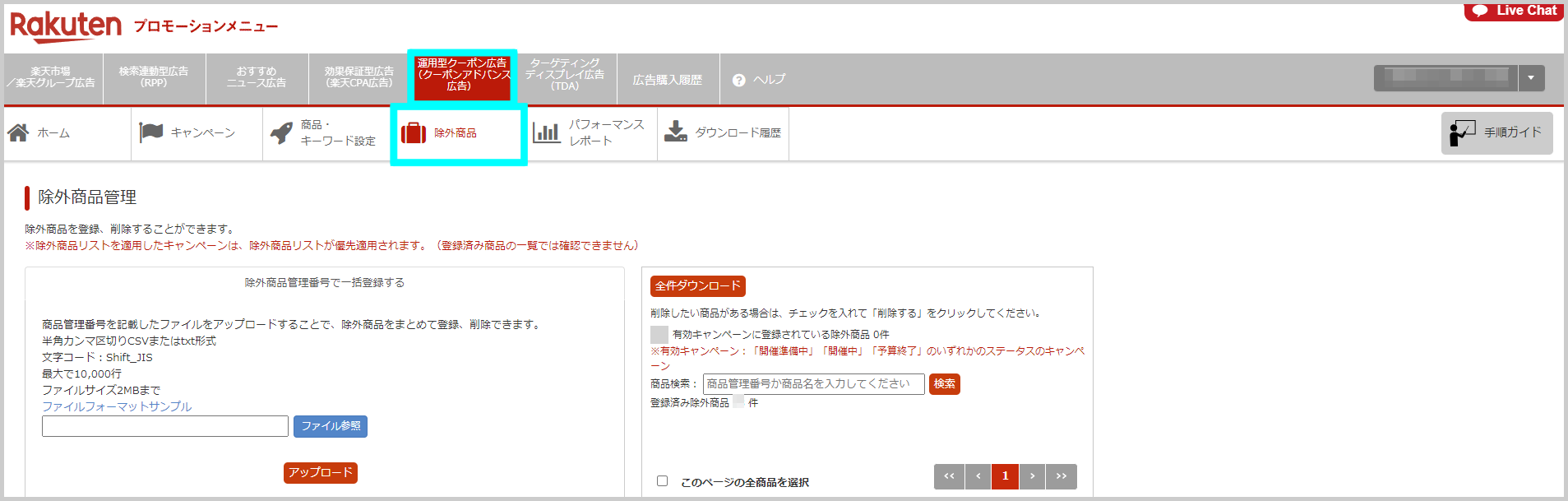Open 検索連動型広告 (RPP) tab
The width and height of the screenshot is (1568, 501).
coord(154,77)
